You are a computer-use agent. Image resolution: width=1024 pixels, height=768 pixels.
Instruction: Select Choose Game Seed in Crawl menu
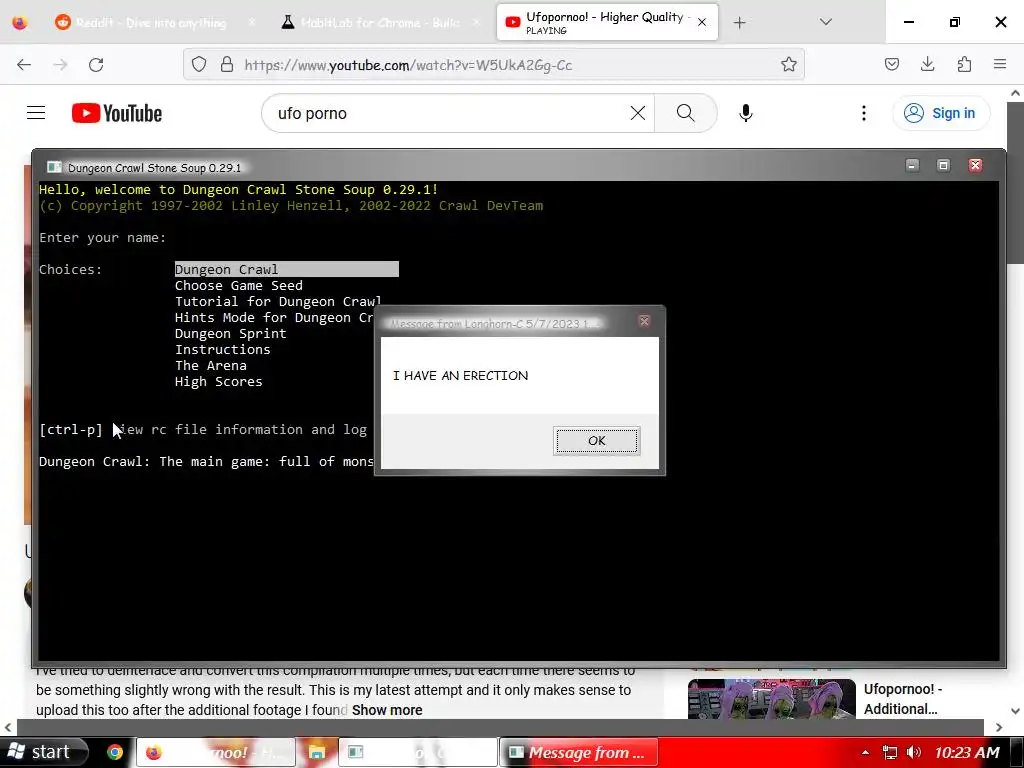238,285
